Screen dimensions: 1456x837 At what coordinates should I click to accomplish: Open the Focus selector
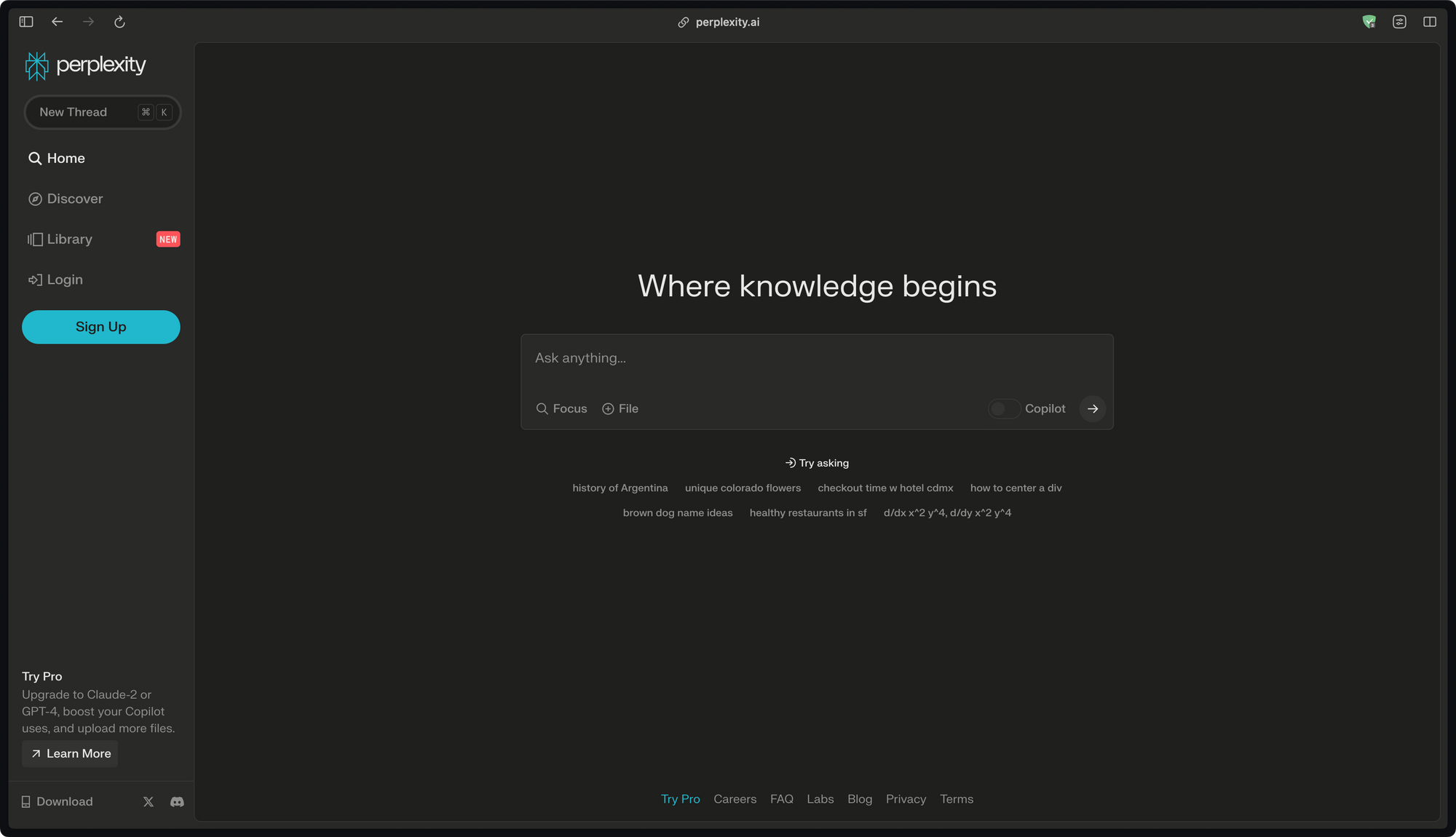(561, 409)
